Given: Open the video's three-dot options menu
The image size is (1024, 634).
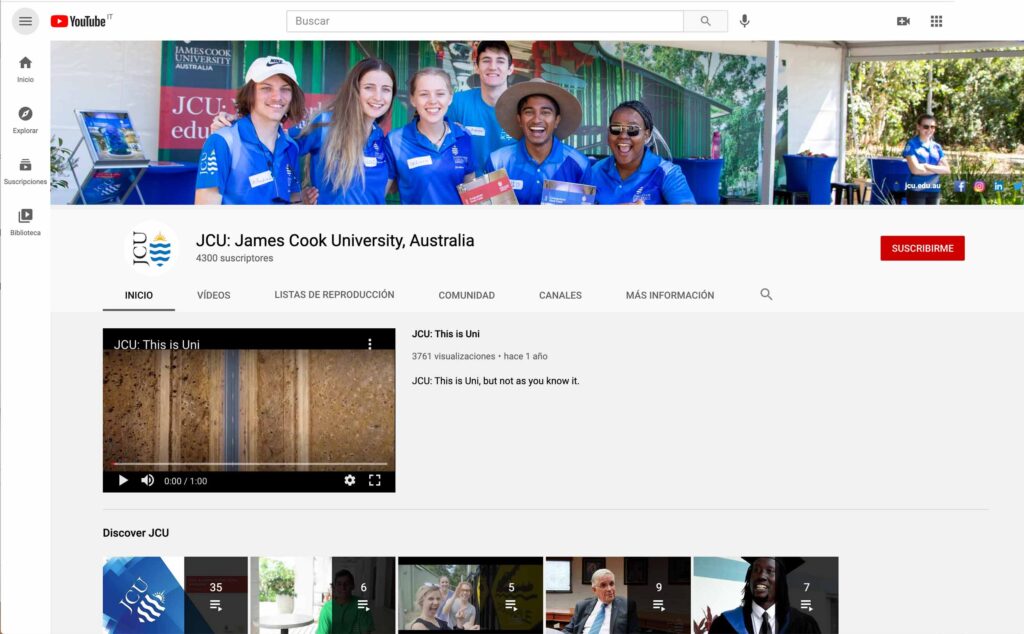Looking at the screenshot, I should (370, 344).
